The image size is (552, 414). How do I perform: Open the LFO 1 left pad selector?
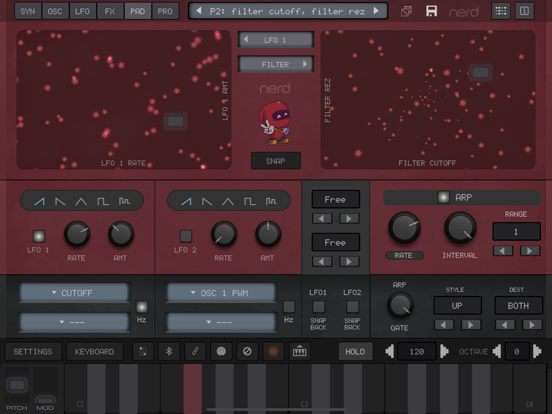[276, 40]
